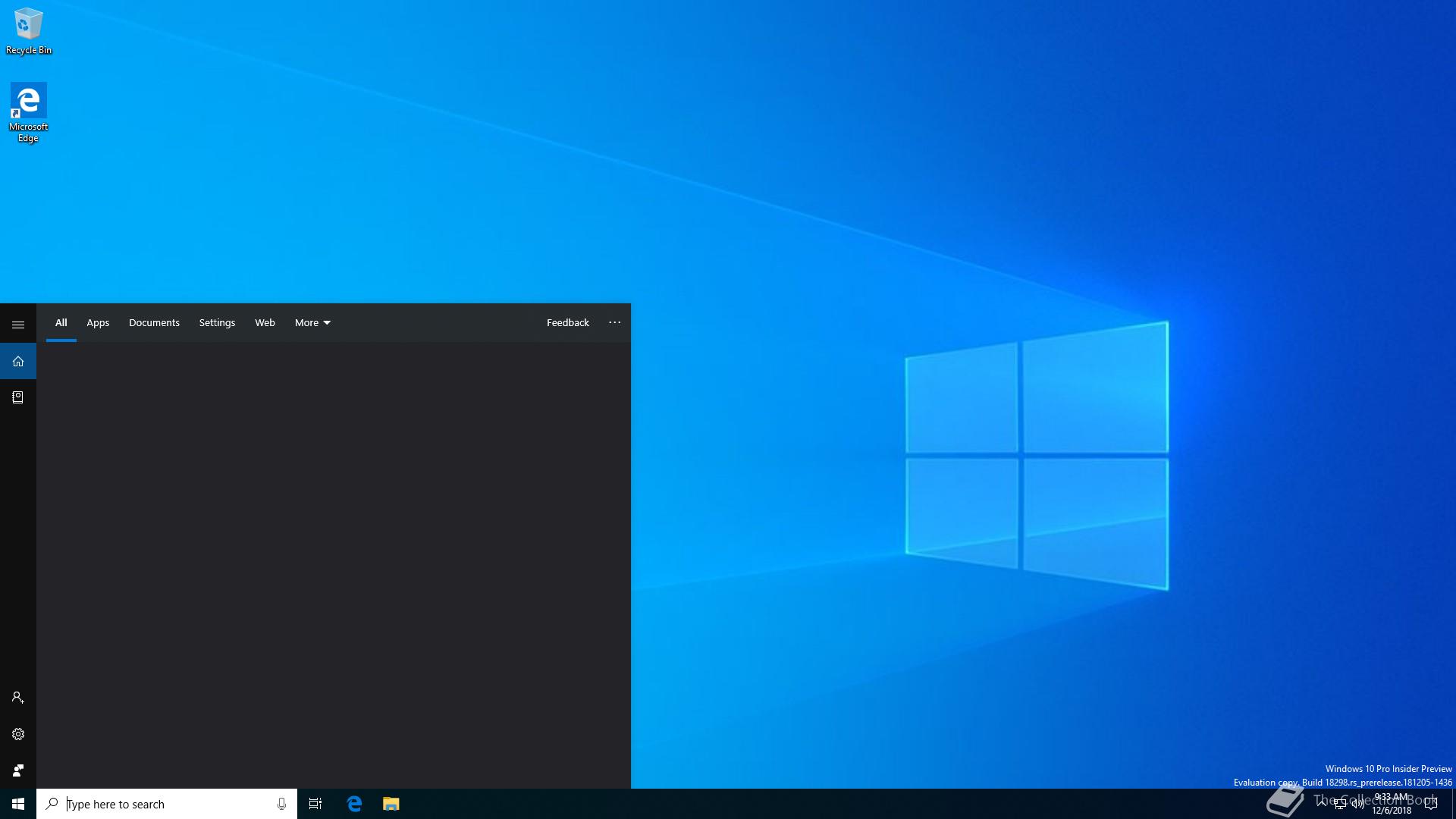Click the Type here to search field
Screen dimensions: 1456x819
click(167, 804)
